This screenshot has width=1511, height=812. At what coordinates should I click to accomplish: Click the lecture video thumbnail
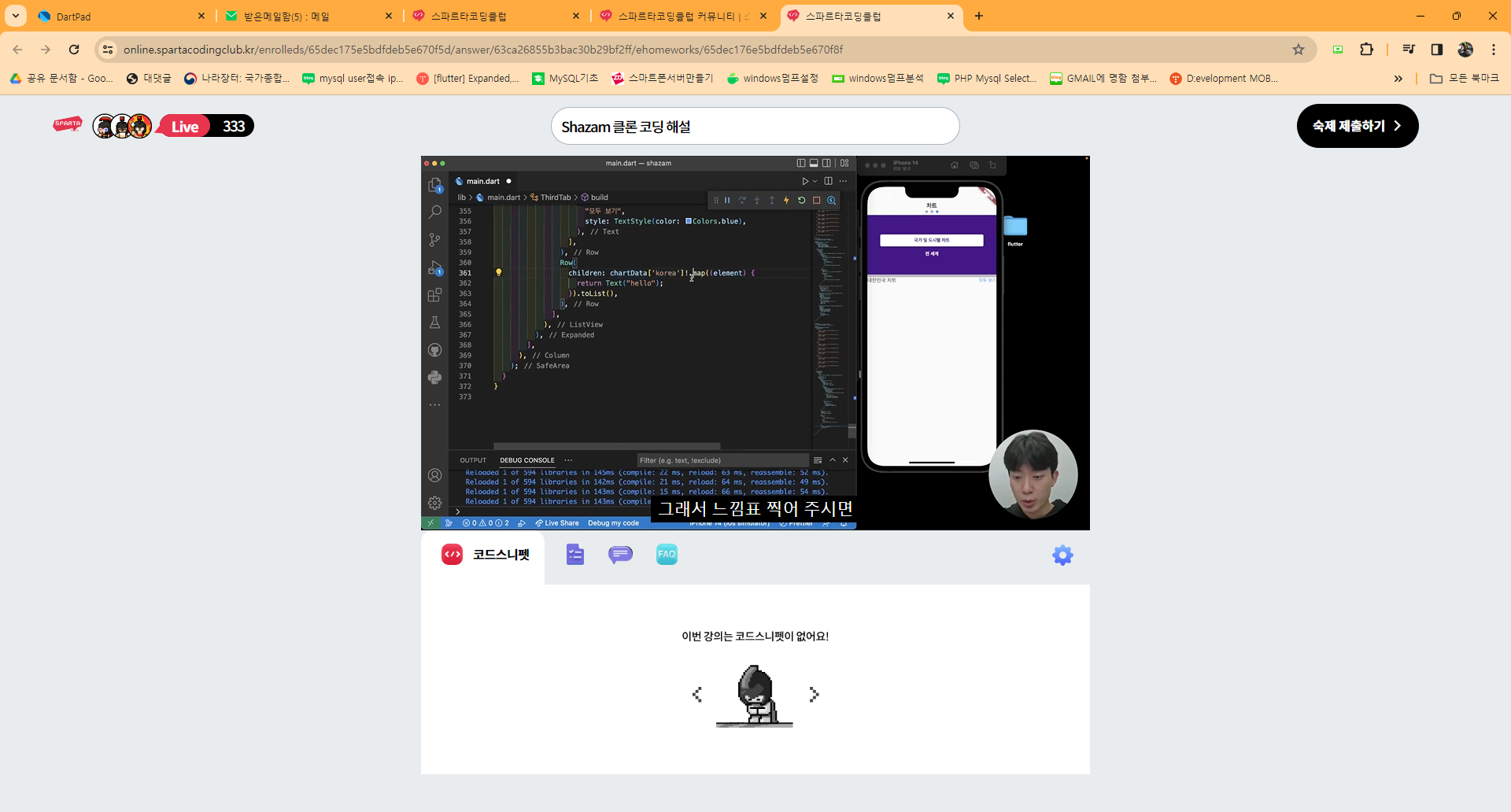(755, 343)
